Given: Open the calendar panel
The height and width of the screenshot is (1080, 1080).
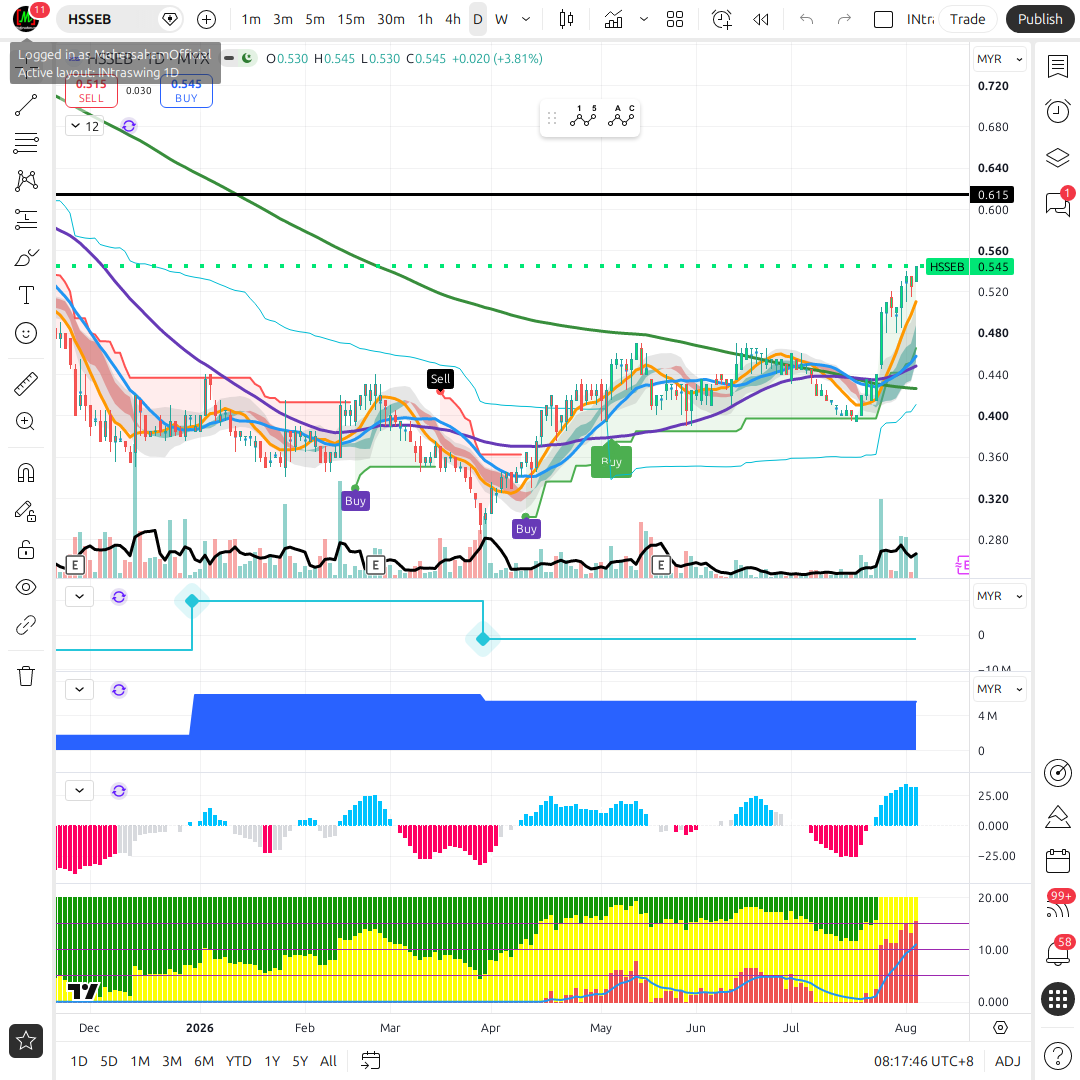Looking at the screenshot, I should (1057, 861).
